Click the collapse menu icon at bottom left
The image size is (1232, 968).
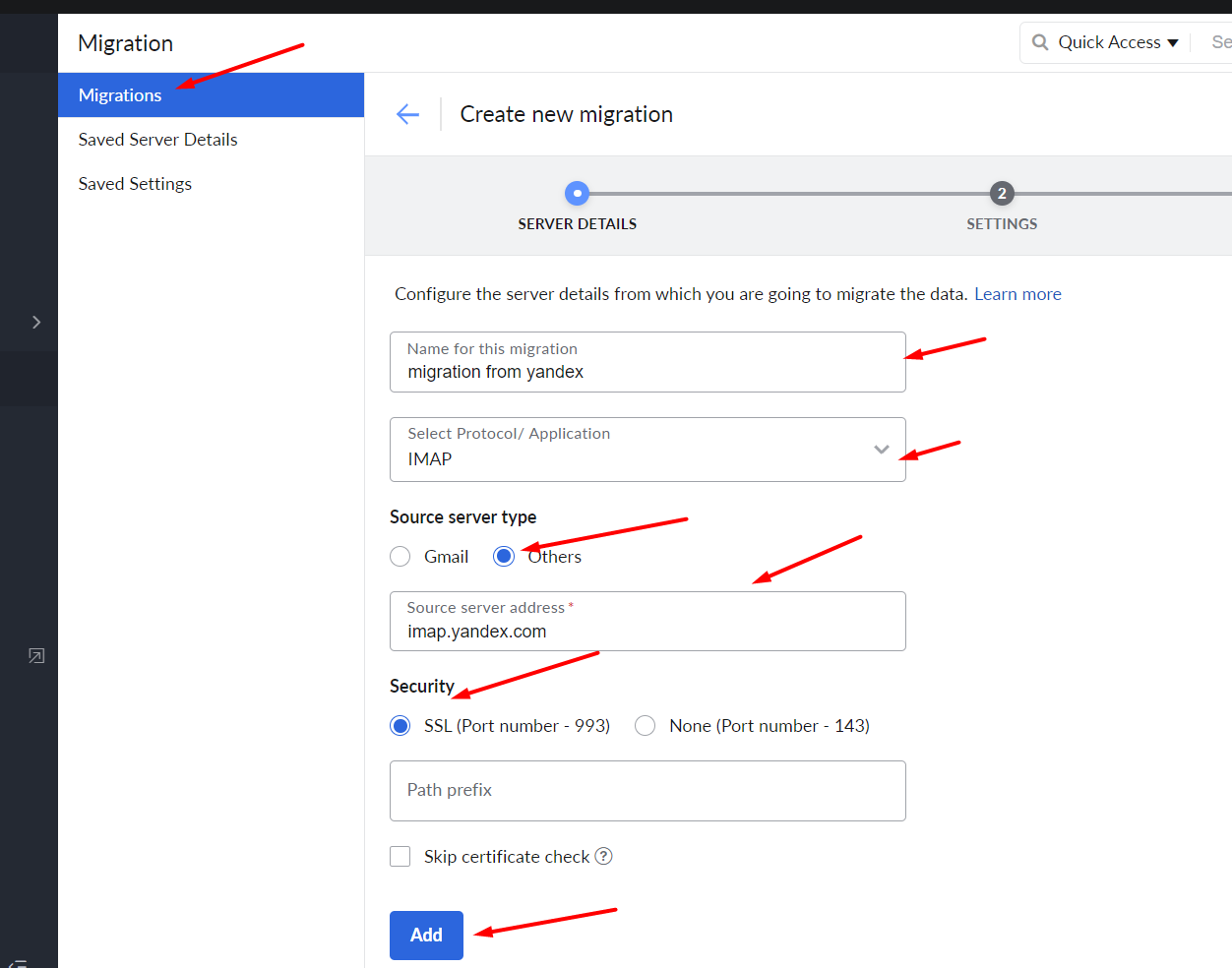[x=17, y=962]
